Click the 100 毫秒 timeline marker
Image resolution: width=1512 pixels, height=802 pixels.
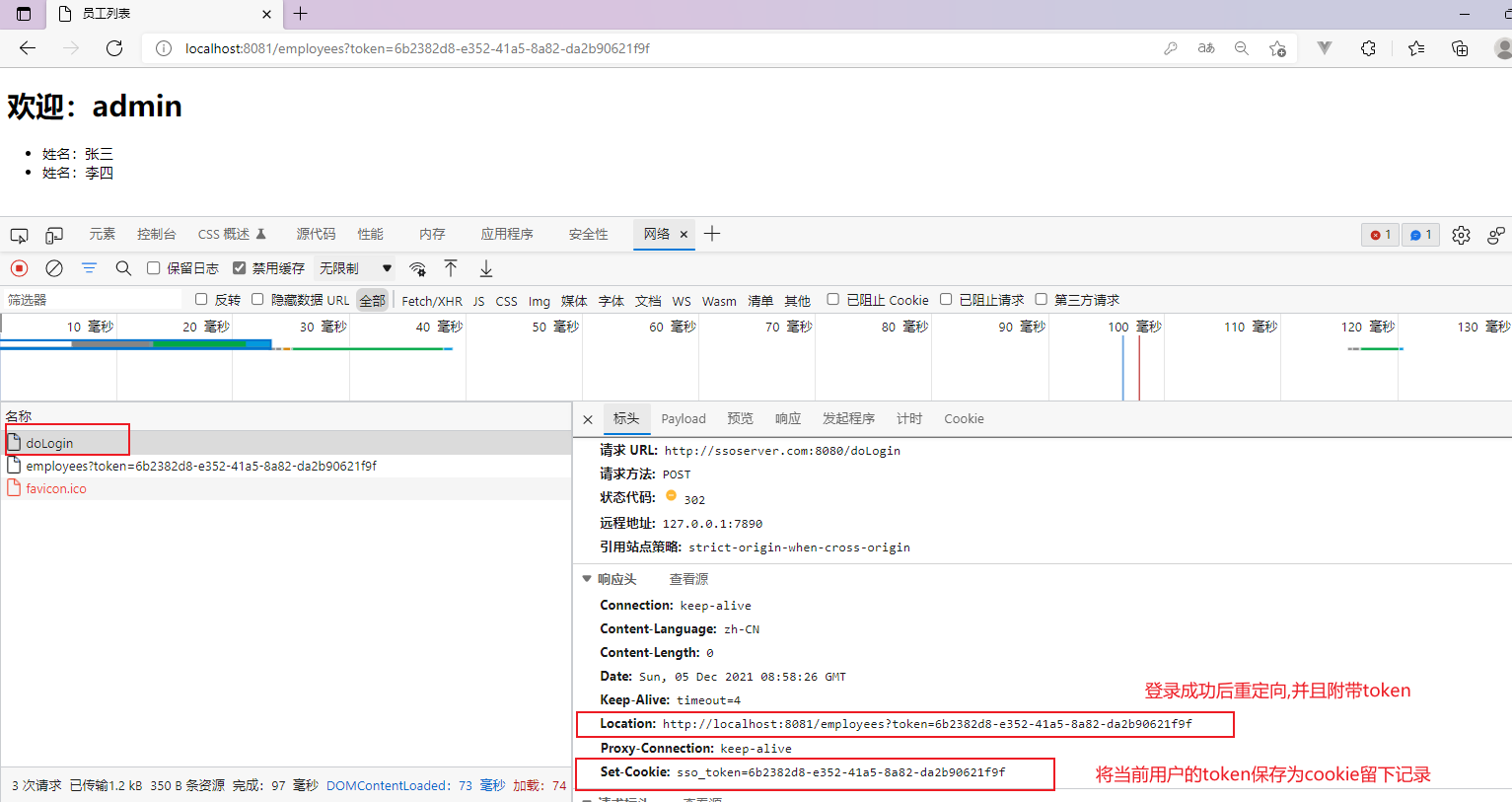(1134, 327)
